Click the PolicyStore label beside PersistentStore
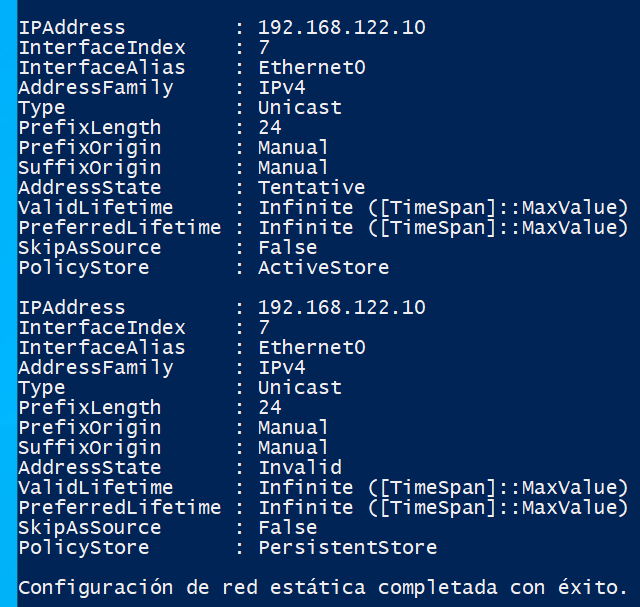 click(x=83, y=548)
